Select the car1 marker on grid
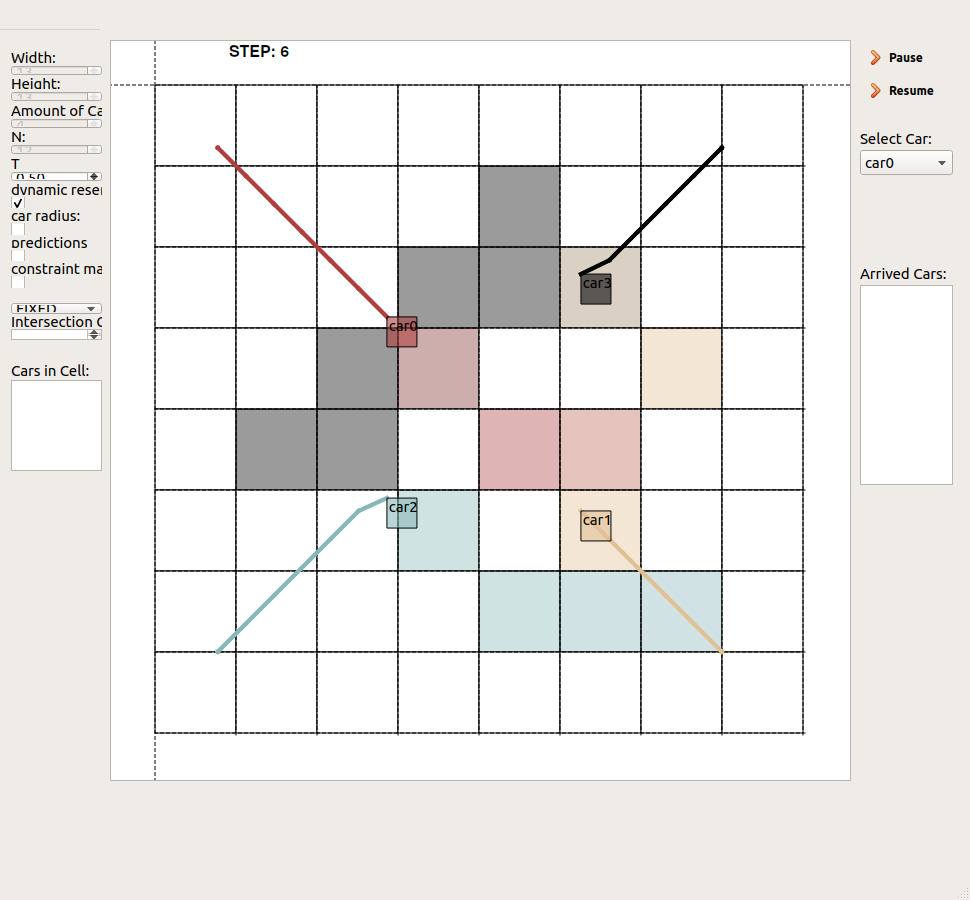The height and width of the screenshot is (900, 970). [x=596, y=526]
